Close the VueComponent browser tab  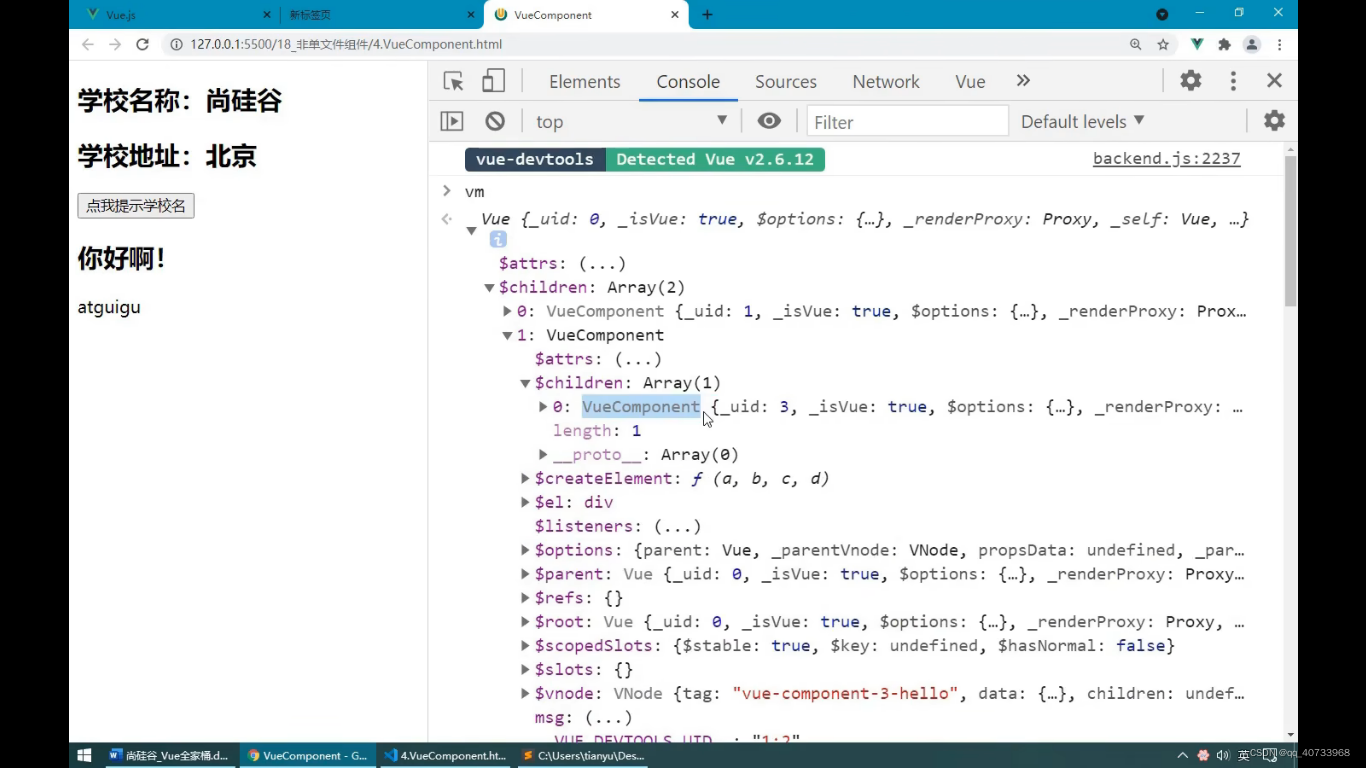click(x=675, y=15)
